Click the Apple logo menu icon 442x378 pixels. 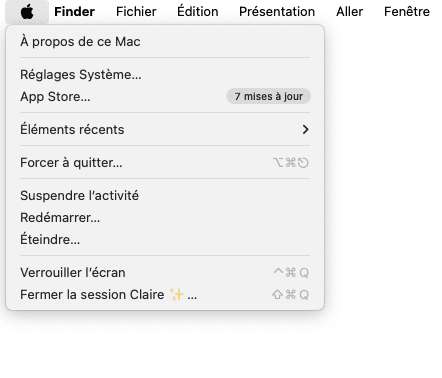(x=27, y=12)
